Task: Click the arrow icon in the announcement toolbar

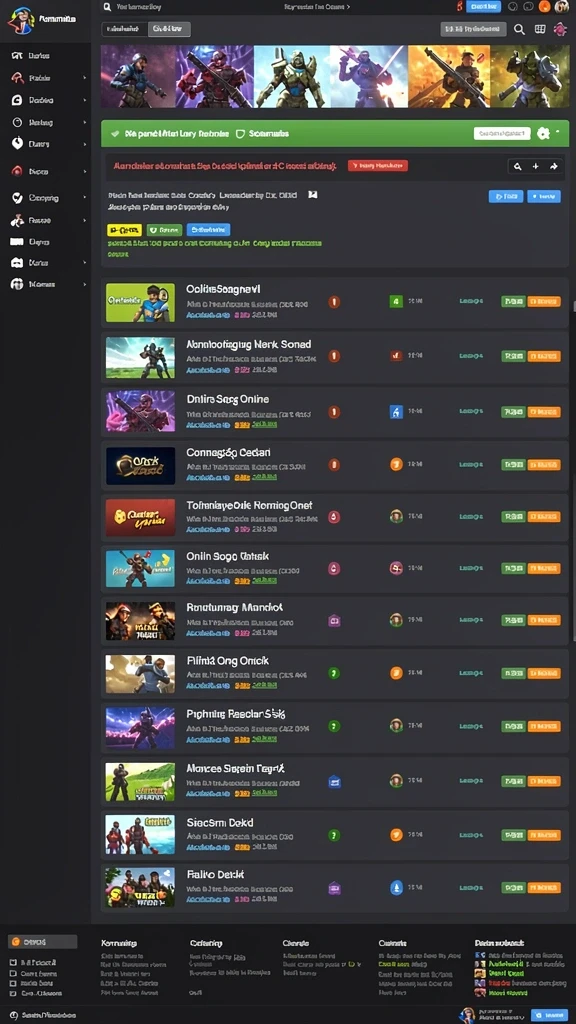Action: click(554, 167)
